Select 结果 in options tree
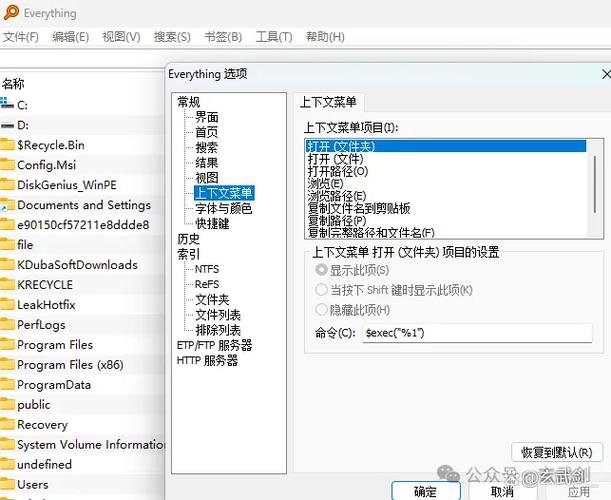The image size is (611, 500). click(207, 163)
